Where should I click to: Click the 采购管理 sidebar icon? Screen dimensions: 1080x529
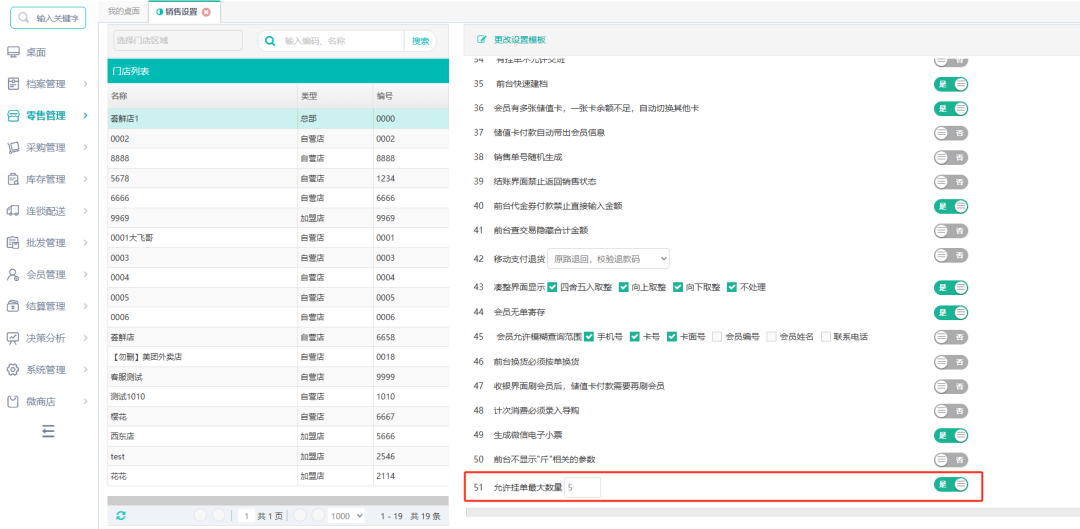point(13,147)
